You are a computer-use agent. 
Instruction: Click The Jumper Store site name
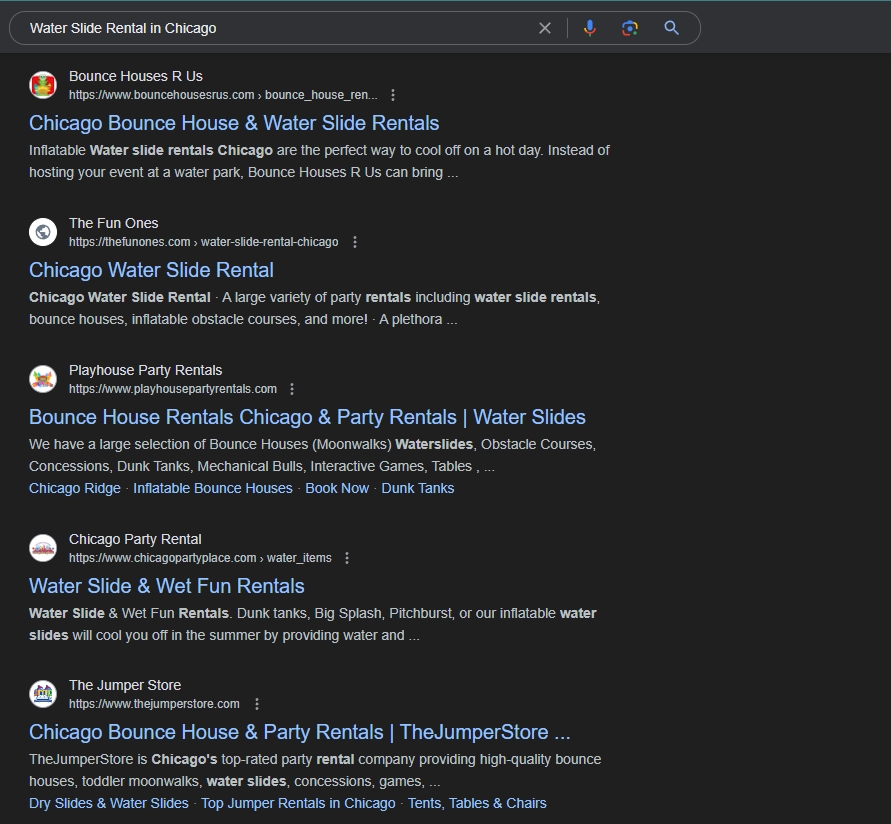tap(125, 685)
